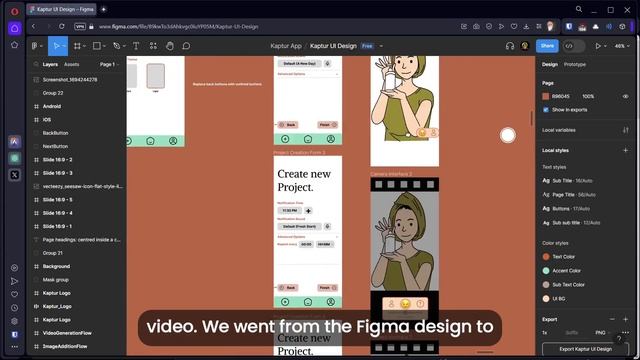Open Present options dropdown arrow
The width and height of the screenshot is (640, 360).
pos(605,46)
